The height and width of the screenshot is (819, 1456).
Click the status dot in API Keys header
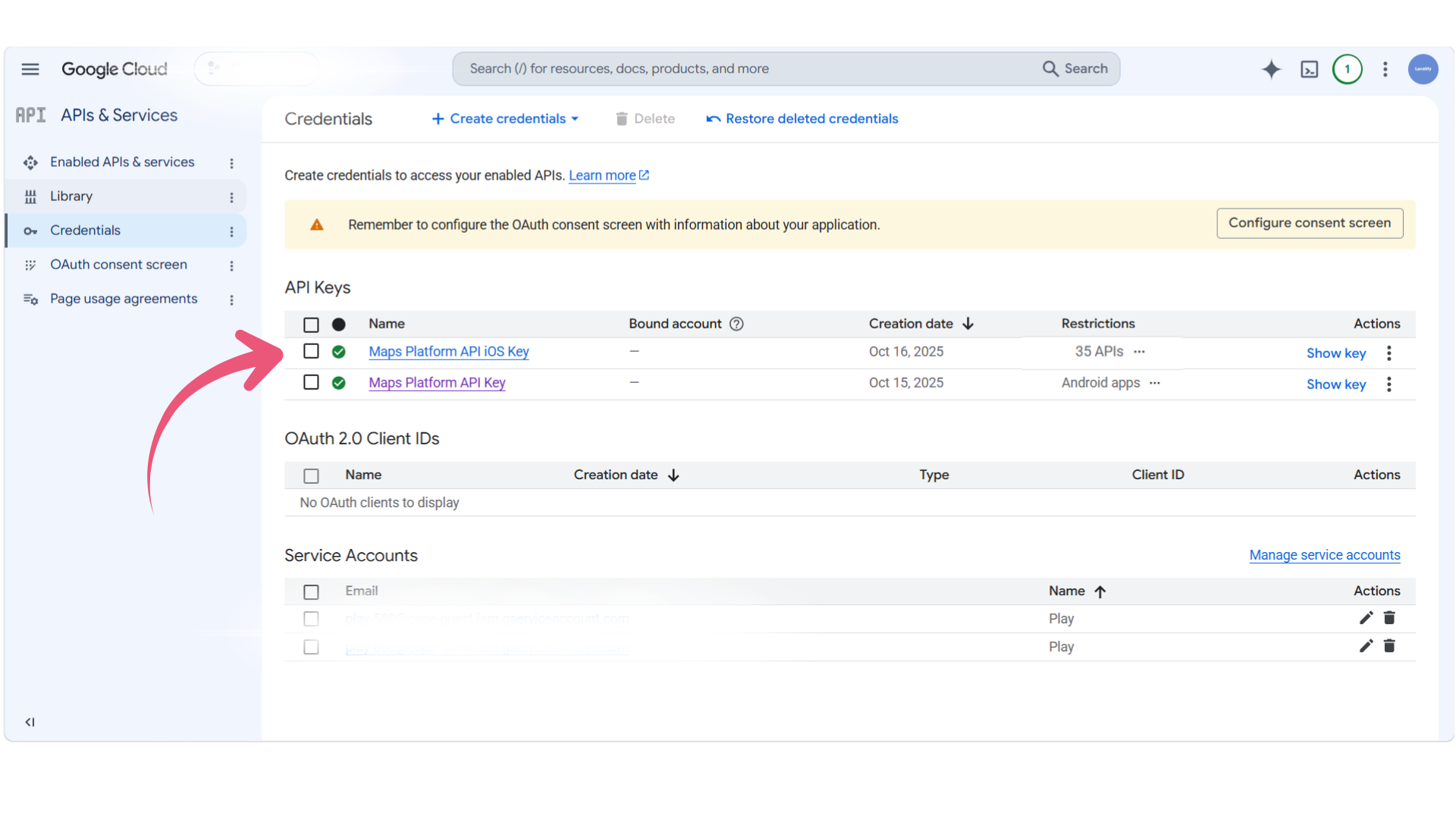pos(339,325)
